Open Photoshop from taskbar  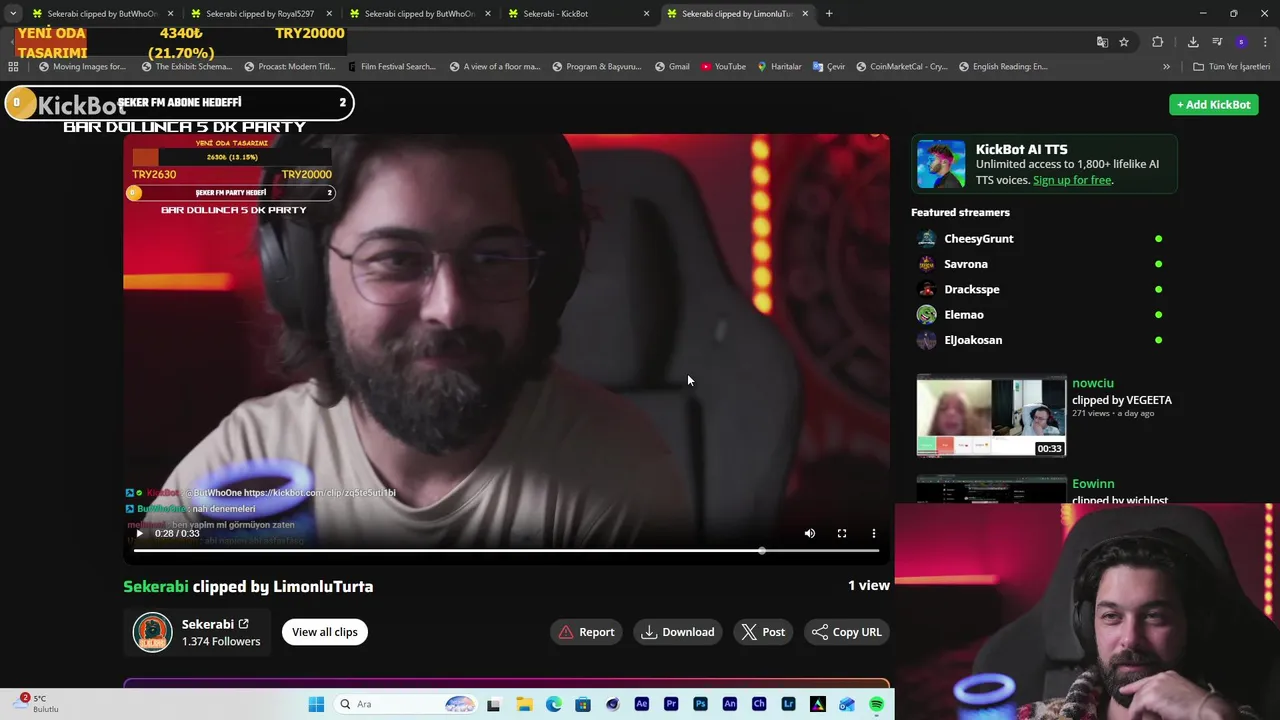pos(700,704)
